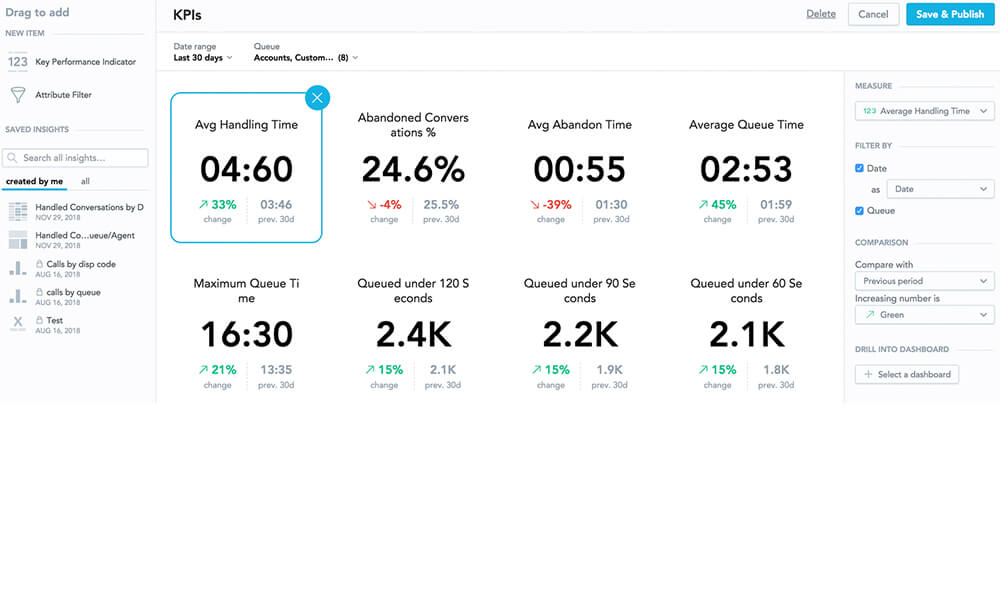Image resolution: width=1000 pixels, height=600 pixels.
Task: Click the magnifier icon in insights search
Action: coord(12,158)
